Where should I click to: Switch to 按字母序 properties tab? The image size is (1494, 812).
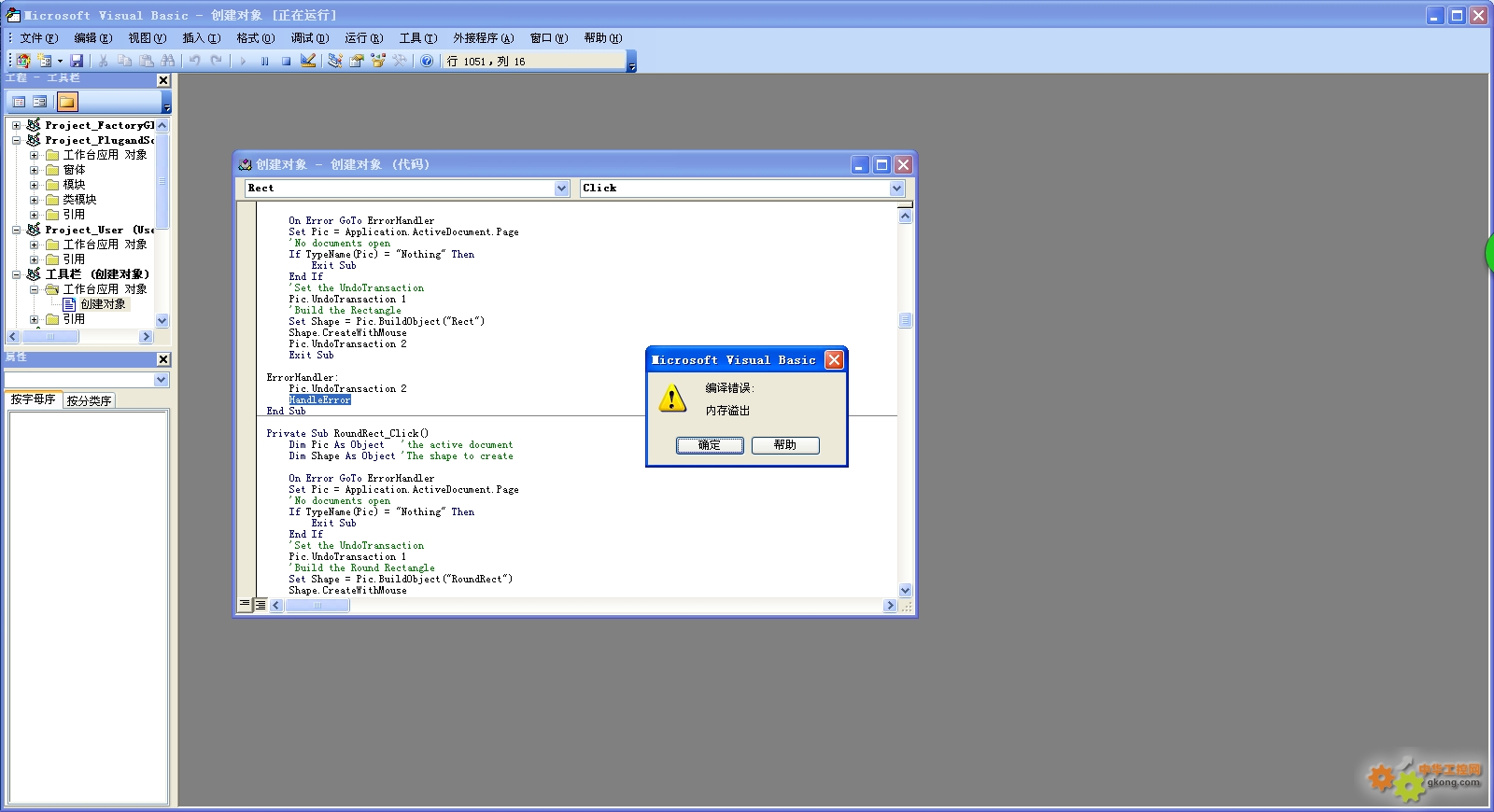click(33, 399)
